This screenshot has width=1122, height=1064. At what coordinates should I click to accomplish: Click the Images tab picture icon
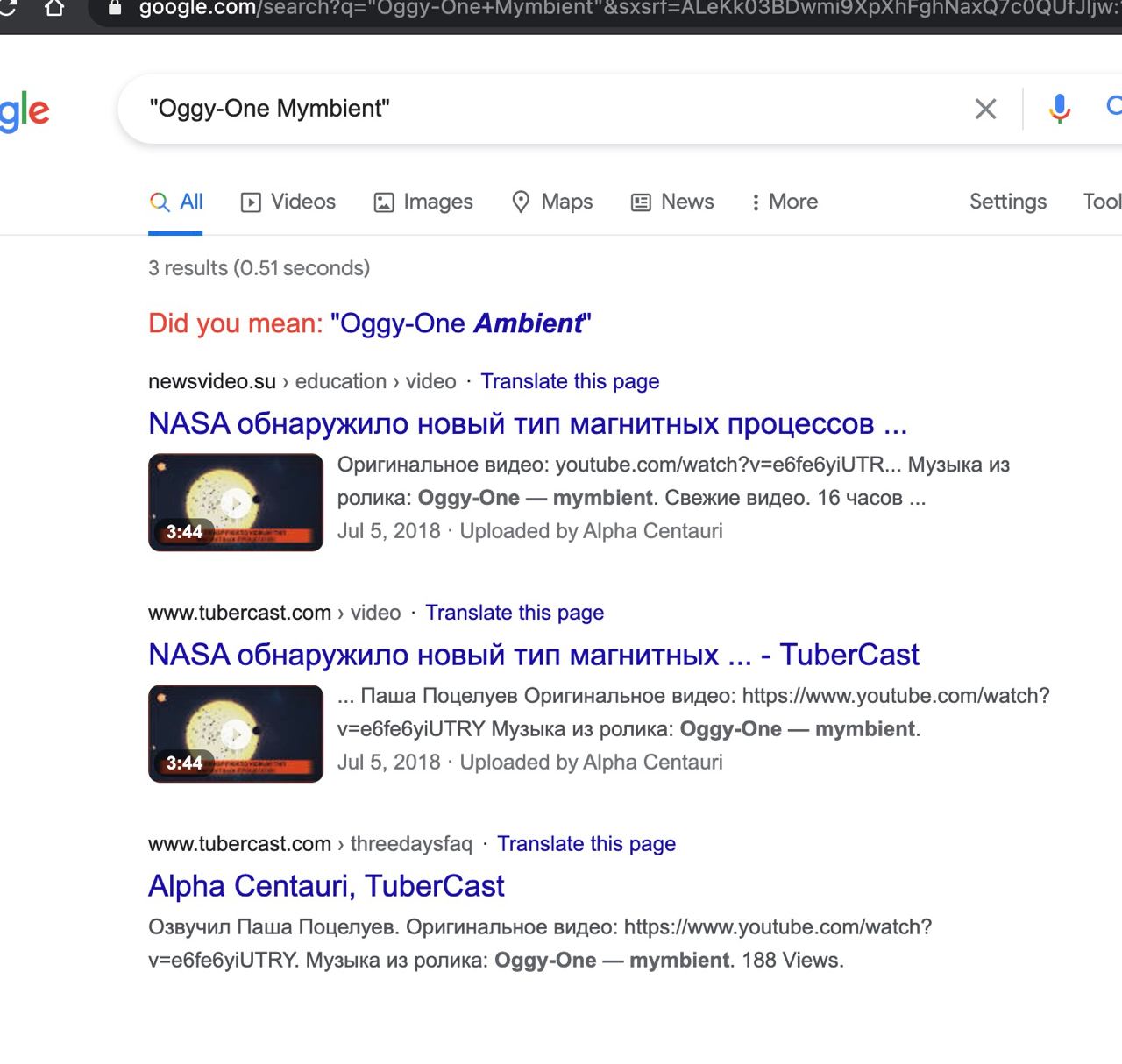[x=384, y=202]
